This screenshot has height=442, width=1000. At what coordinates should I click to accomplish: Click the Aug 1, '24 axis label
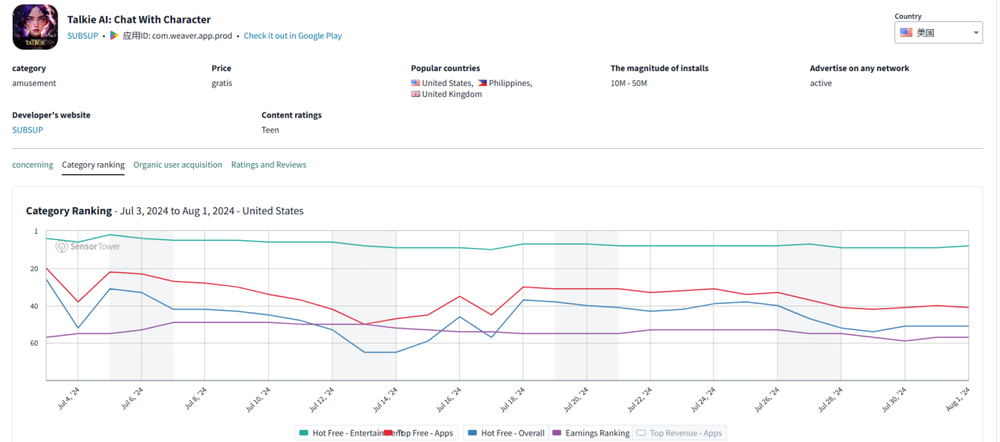[x=957, y=397]
